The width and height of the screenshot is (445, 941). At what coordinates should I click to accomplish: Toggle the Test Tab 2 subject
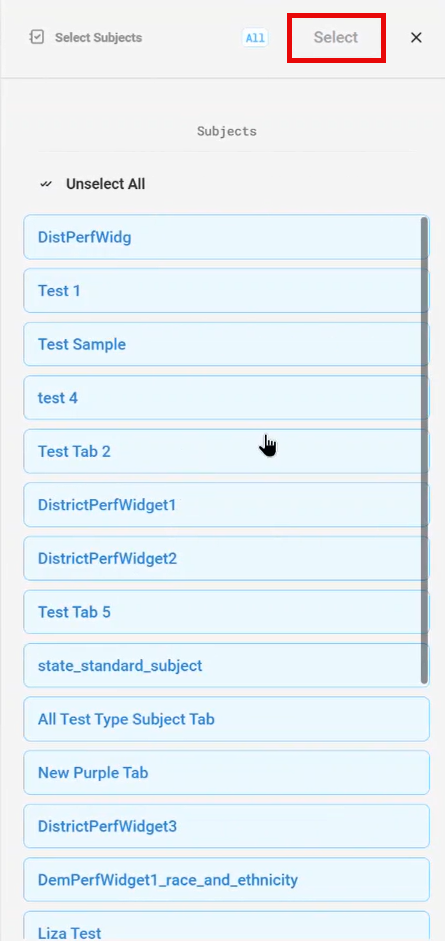(226, 451)
